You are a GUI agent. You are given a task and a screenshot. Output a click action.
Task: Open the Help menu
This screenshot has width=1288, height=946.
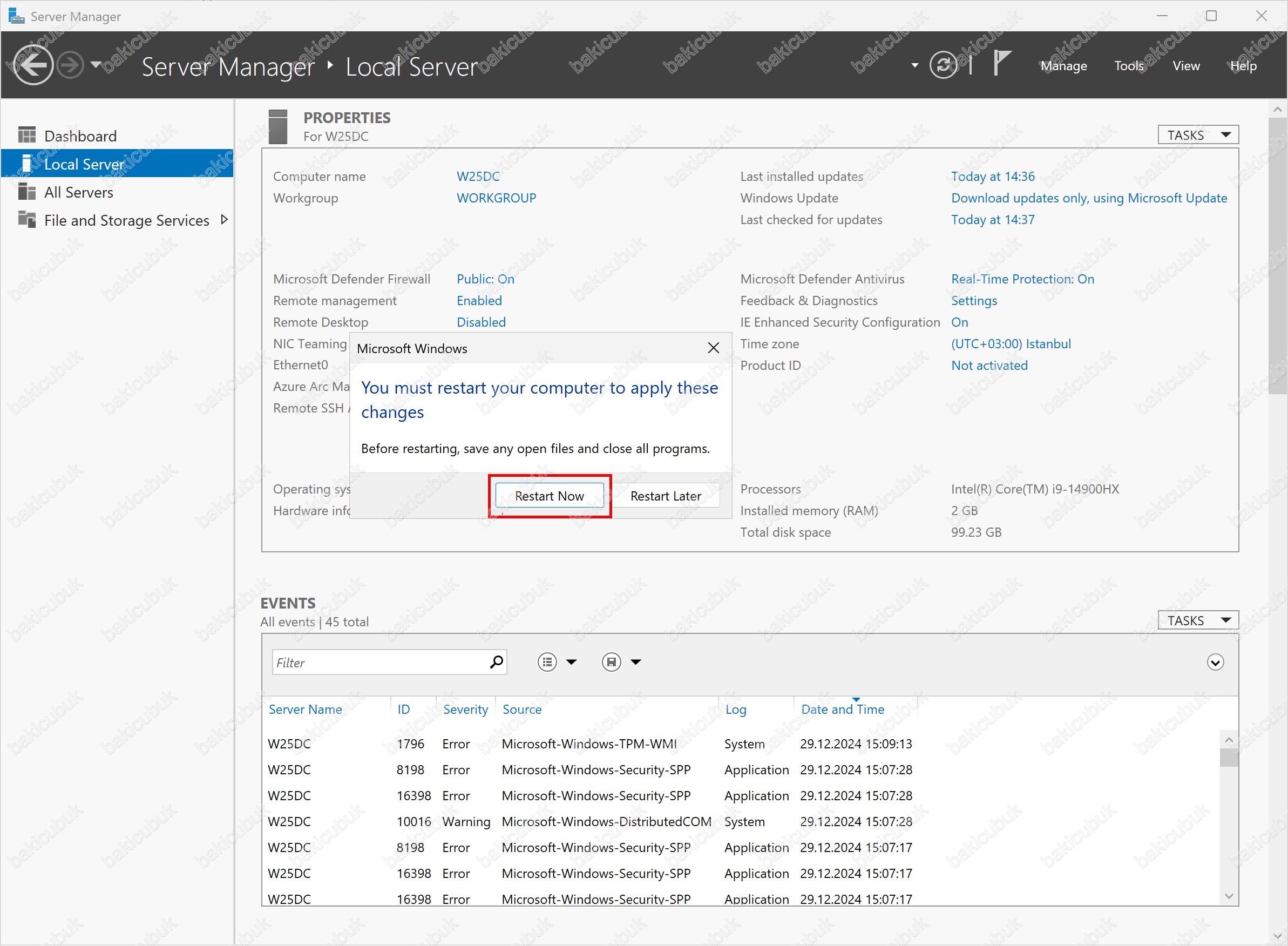point(1243,66)
